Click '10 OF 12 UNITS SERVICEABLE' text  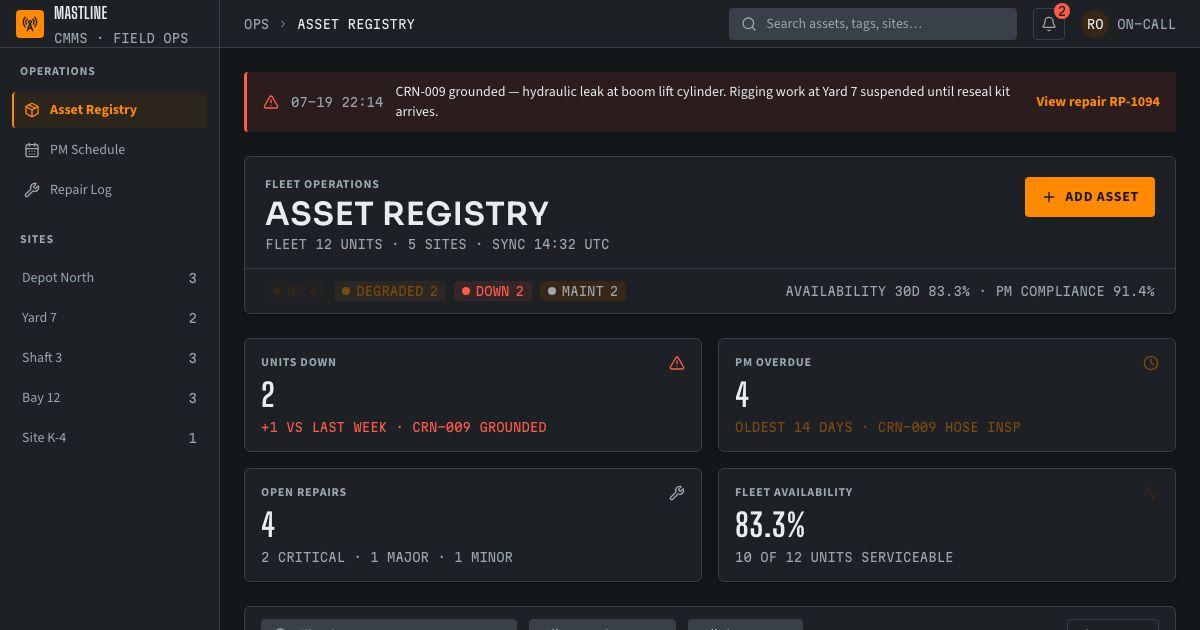[x=844, y=557]
